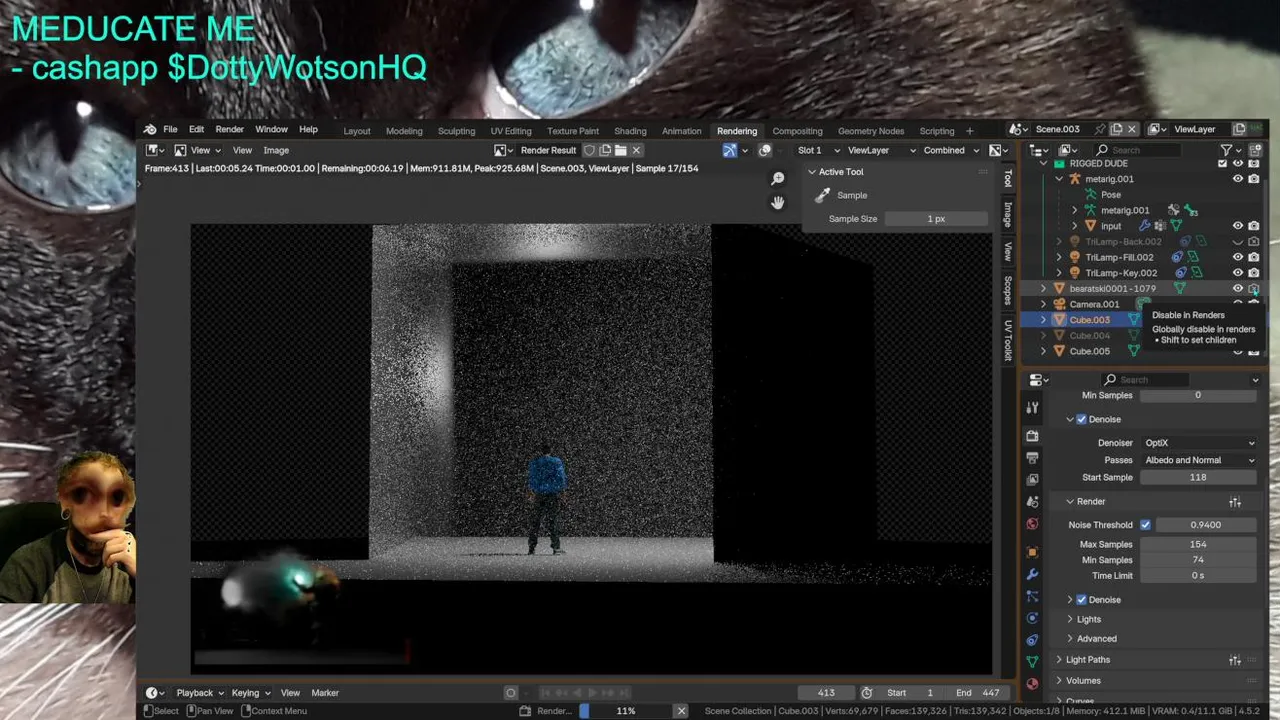Disable TriLamp-Key.002 in renders camera icon

(1254, 273)
